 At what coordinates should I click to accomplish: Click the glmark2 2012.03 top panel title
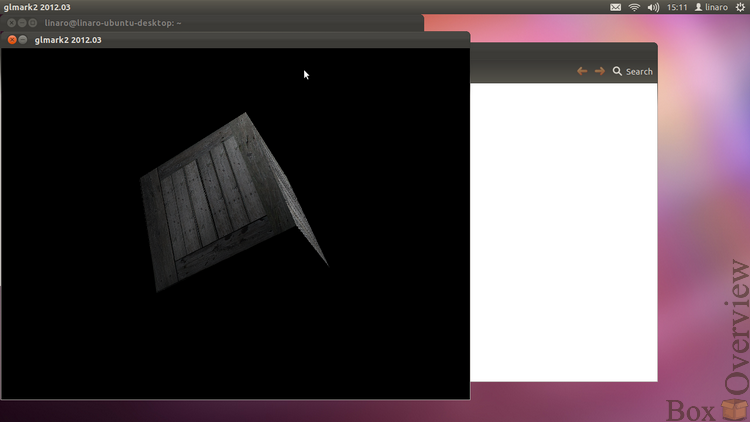point(37,7)
